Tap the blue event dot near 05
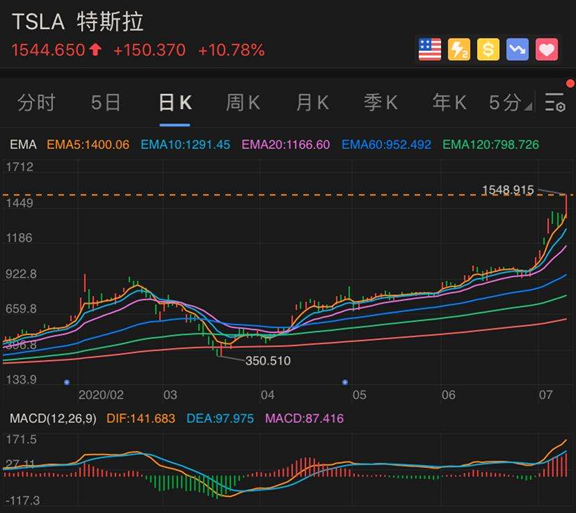Viewport: 576px width, 513px height. tap(345, 382)
